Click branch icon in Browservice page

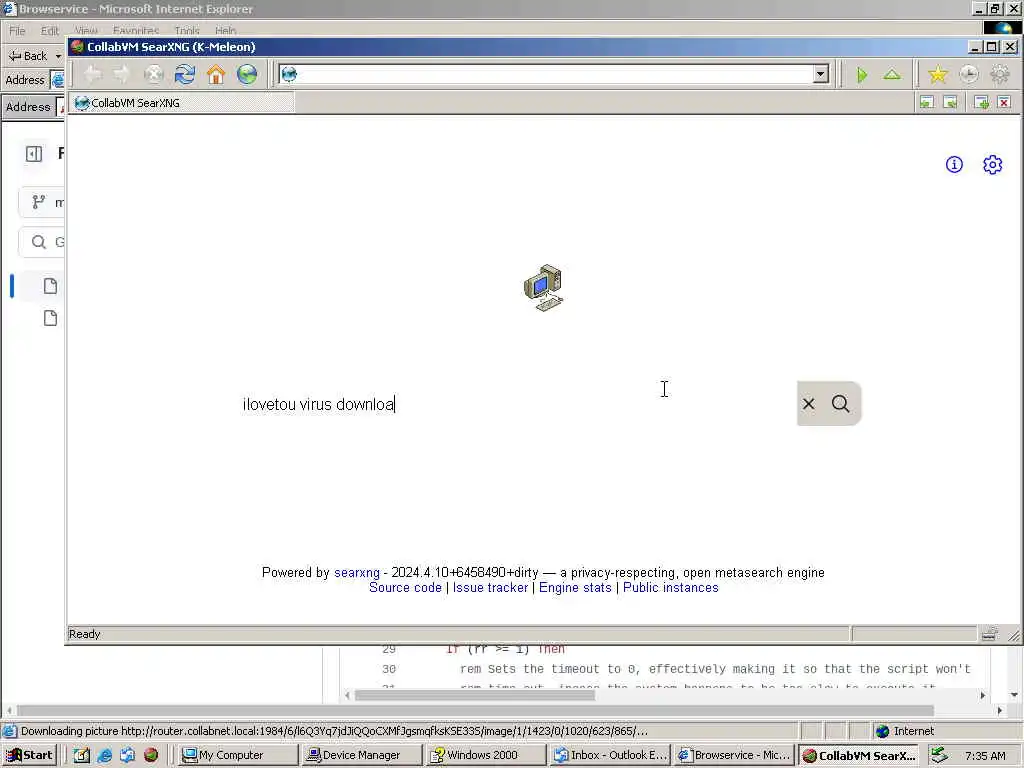[39, 202]
